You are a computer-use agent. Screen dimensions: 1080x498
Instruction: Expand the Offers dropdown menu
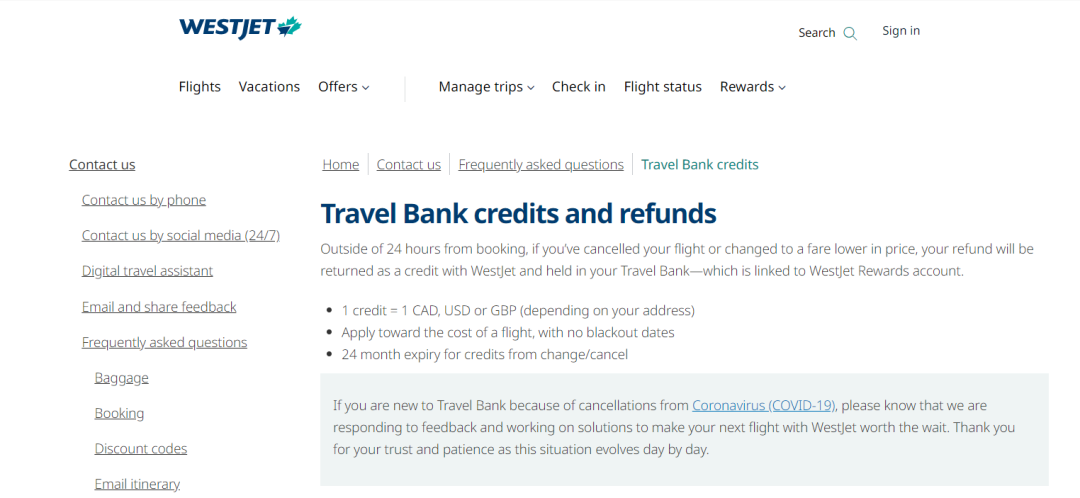click(x=344, y=87)
